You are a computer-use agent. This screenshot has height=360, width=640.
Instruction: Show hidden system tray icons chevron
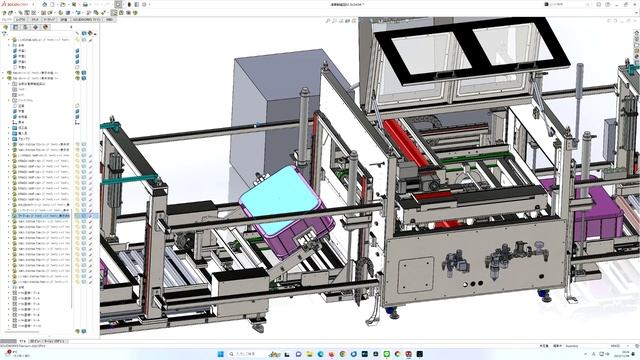click(586, 354)
